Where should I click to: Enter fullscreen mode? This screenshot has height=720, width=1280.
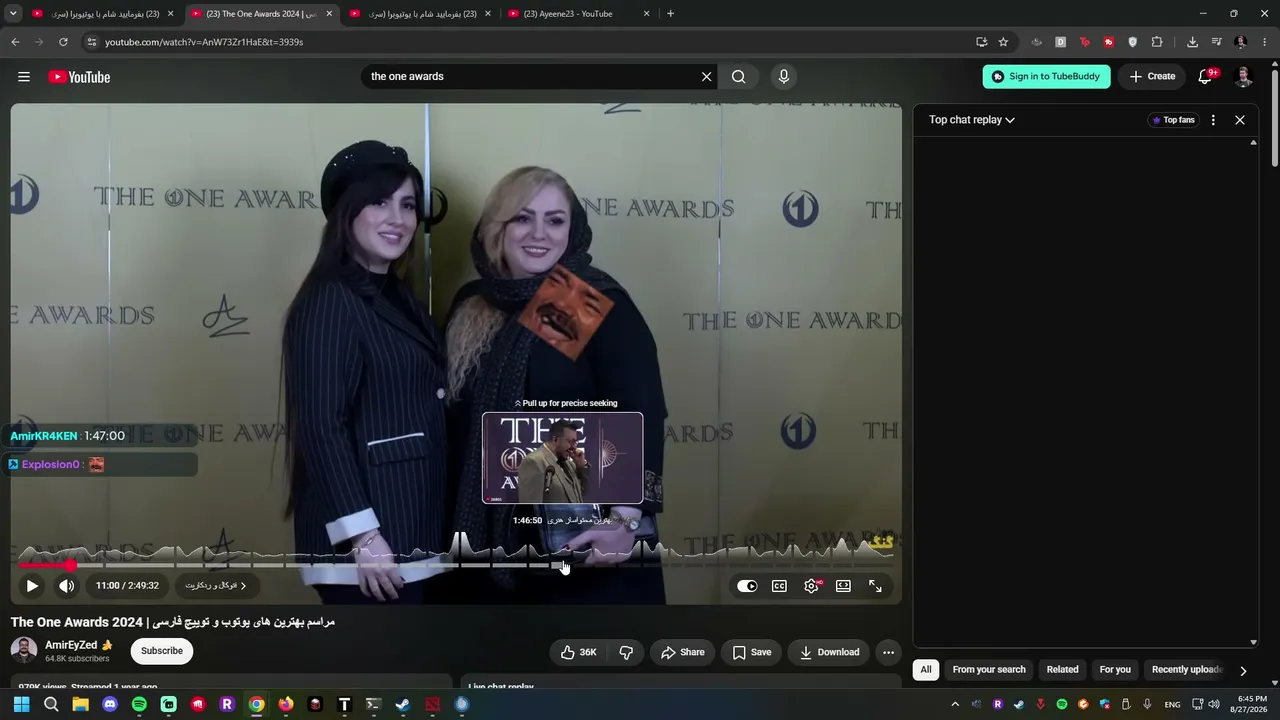875,586
